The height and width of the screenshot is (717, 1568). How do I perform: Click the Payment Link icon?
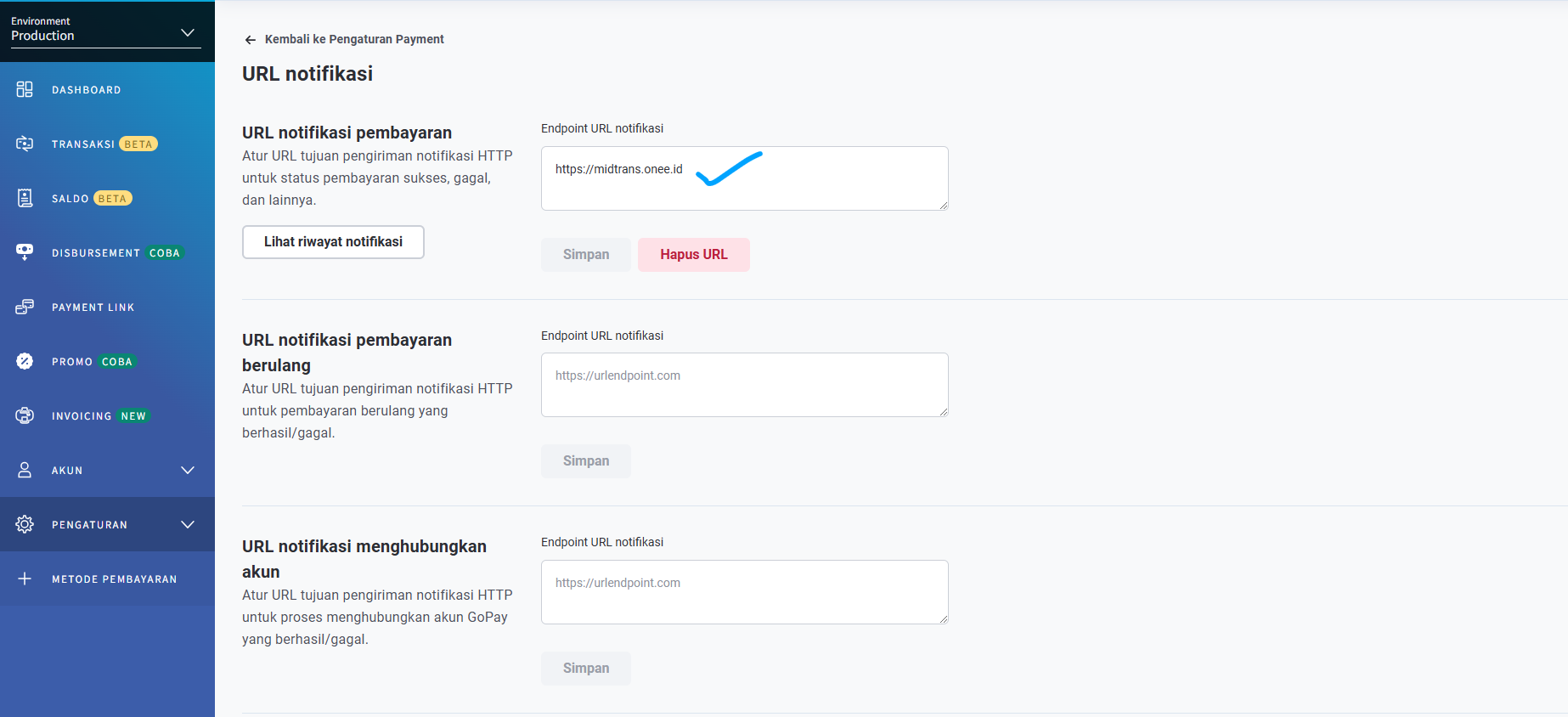(x=25, y=307)
